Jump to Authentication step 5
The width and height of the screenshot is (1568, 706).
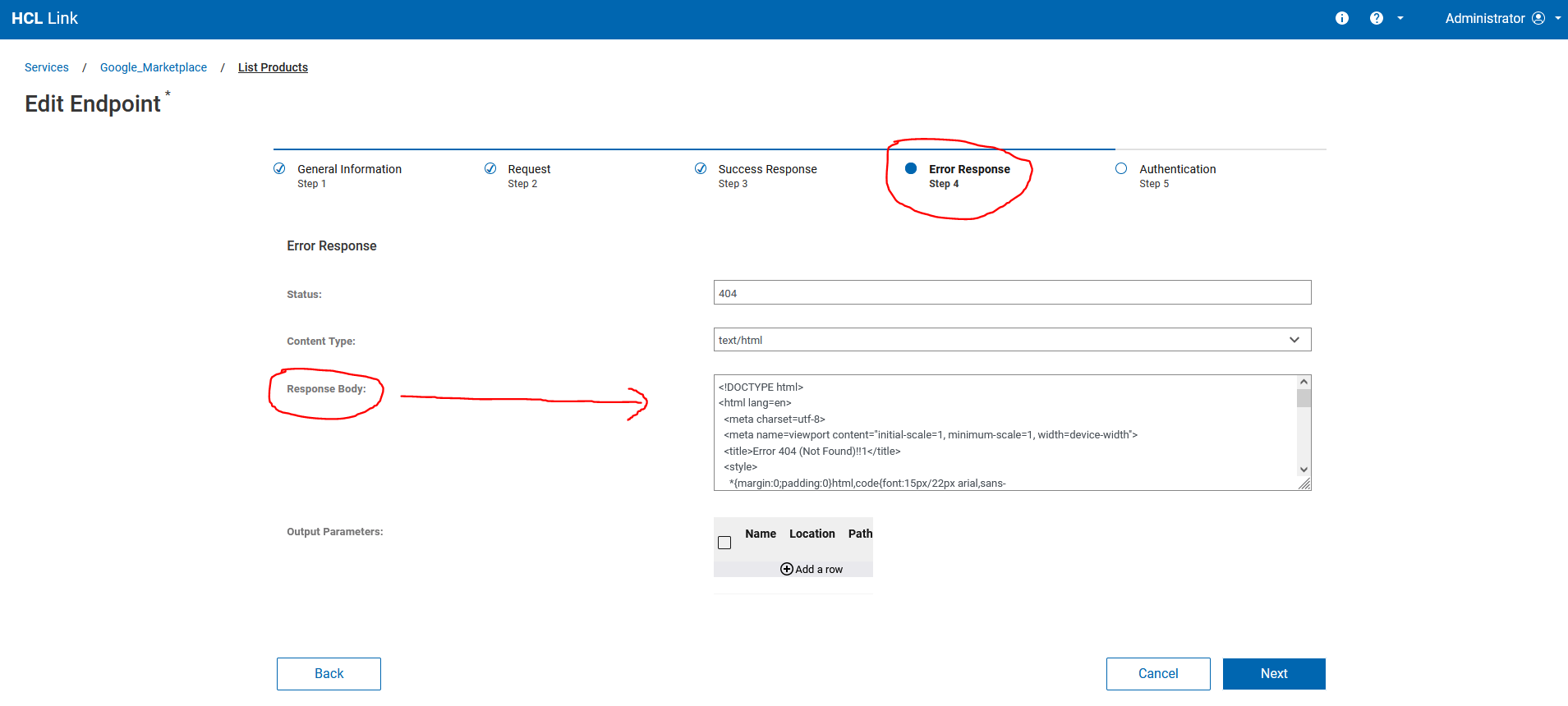pyautogui.click(x=1177, y=176)
